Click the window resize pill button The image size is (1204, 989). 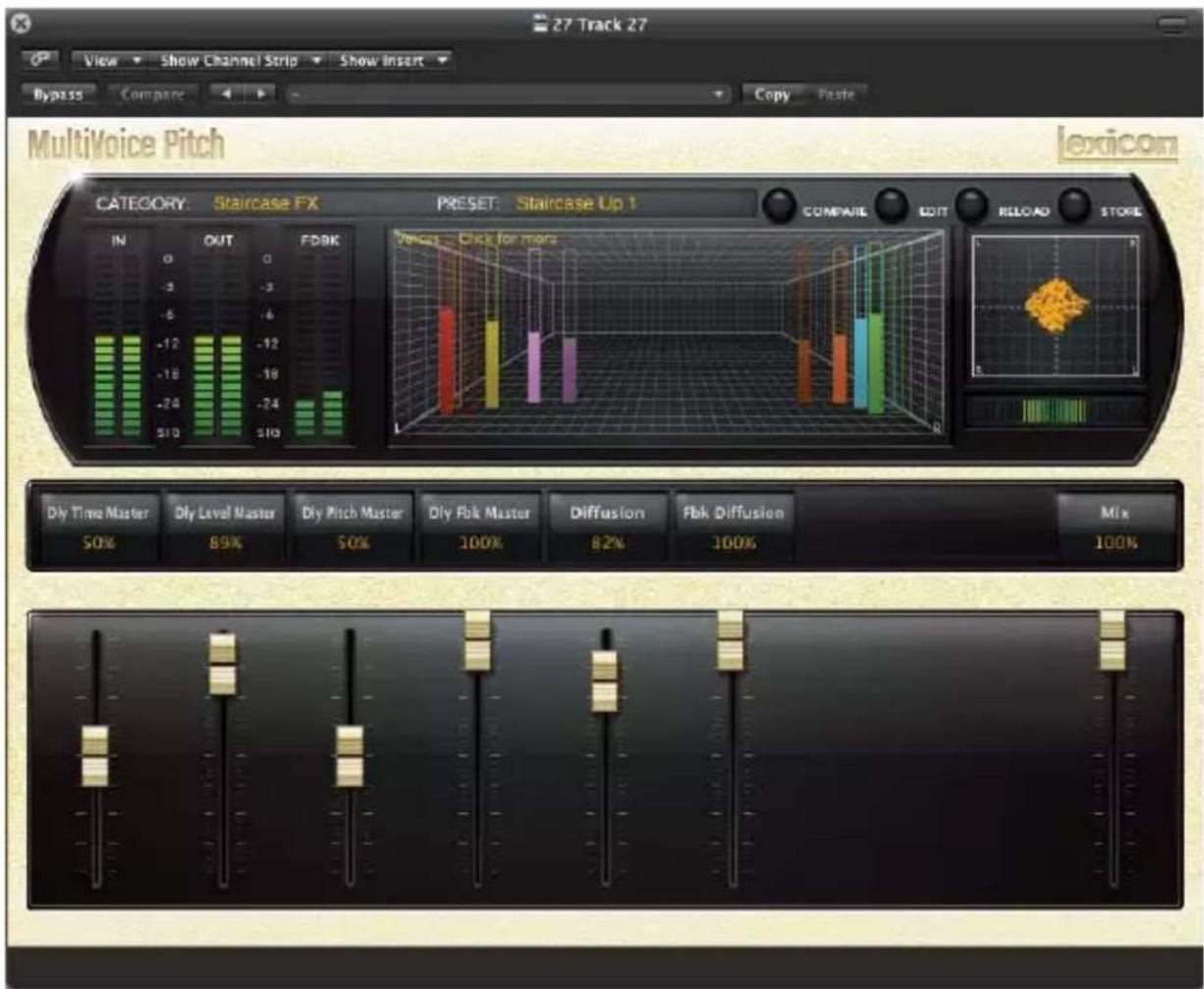[1171, 24]
